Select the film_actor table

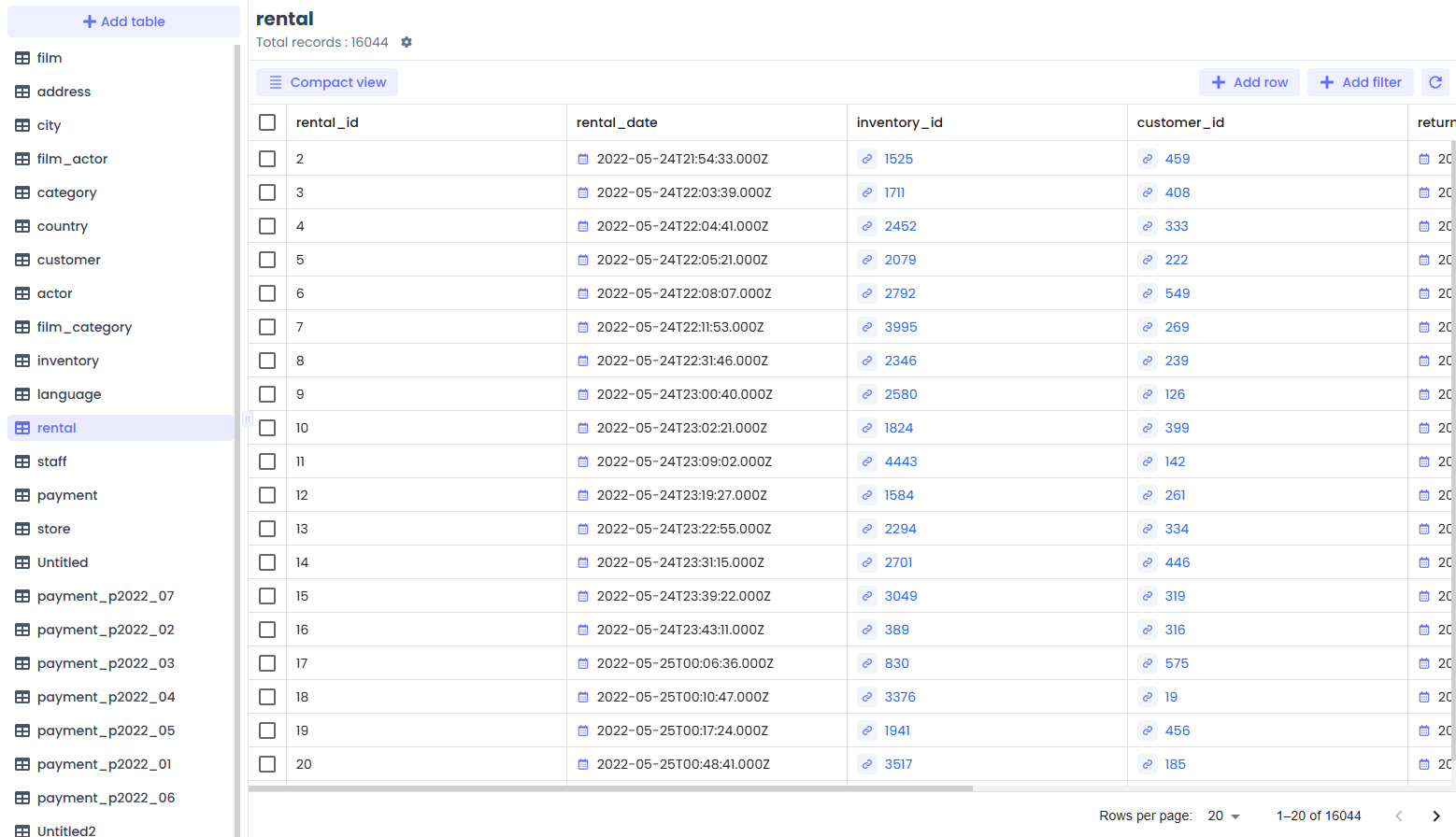(121, 159)
